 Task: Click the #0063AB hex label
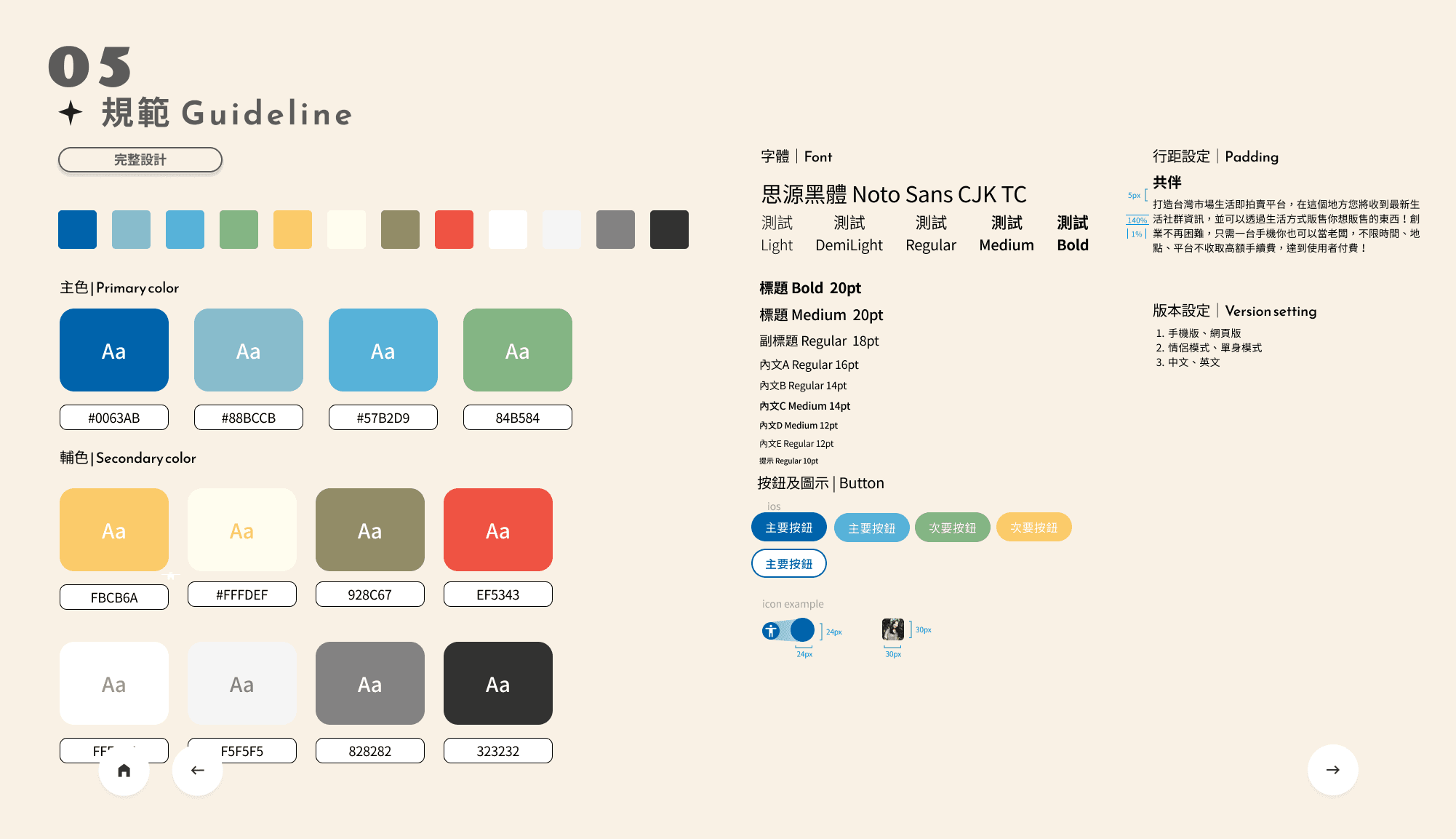(114, 418)
